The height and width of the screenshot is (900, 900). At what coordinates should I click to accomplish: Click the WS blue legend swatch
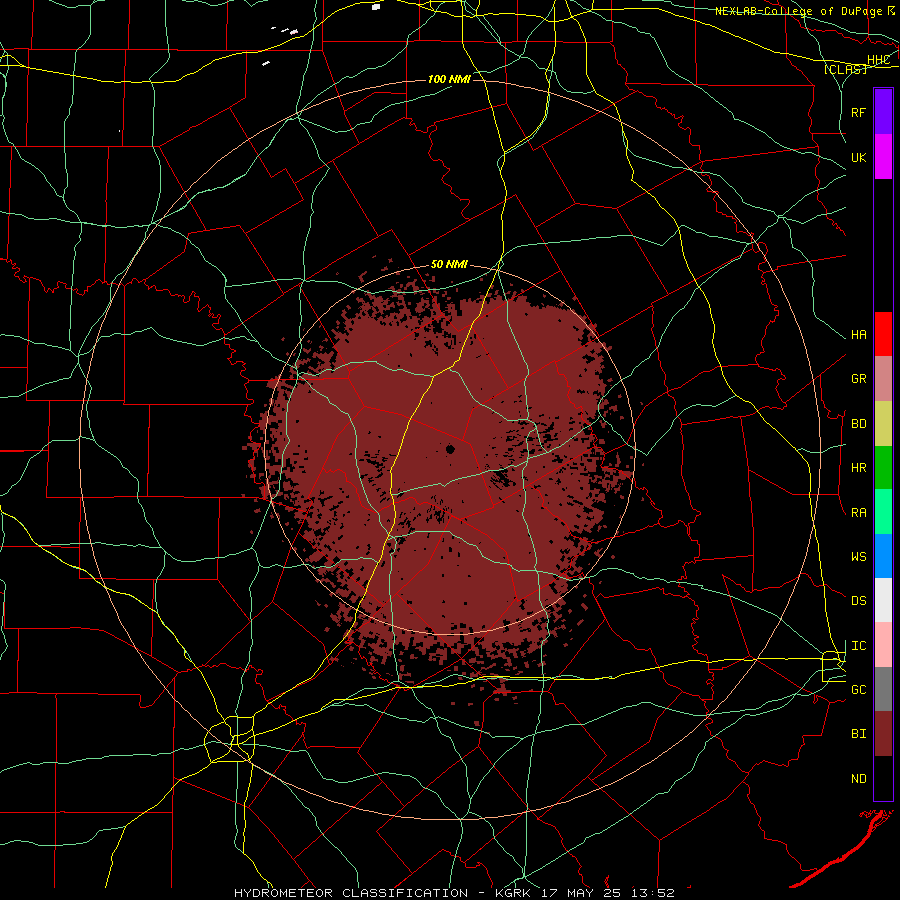point(883,556)
